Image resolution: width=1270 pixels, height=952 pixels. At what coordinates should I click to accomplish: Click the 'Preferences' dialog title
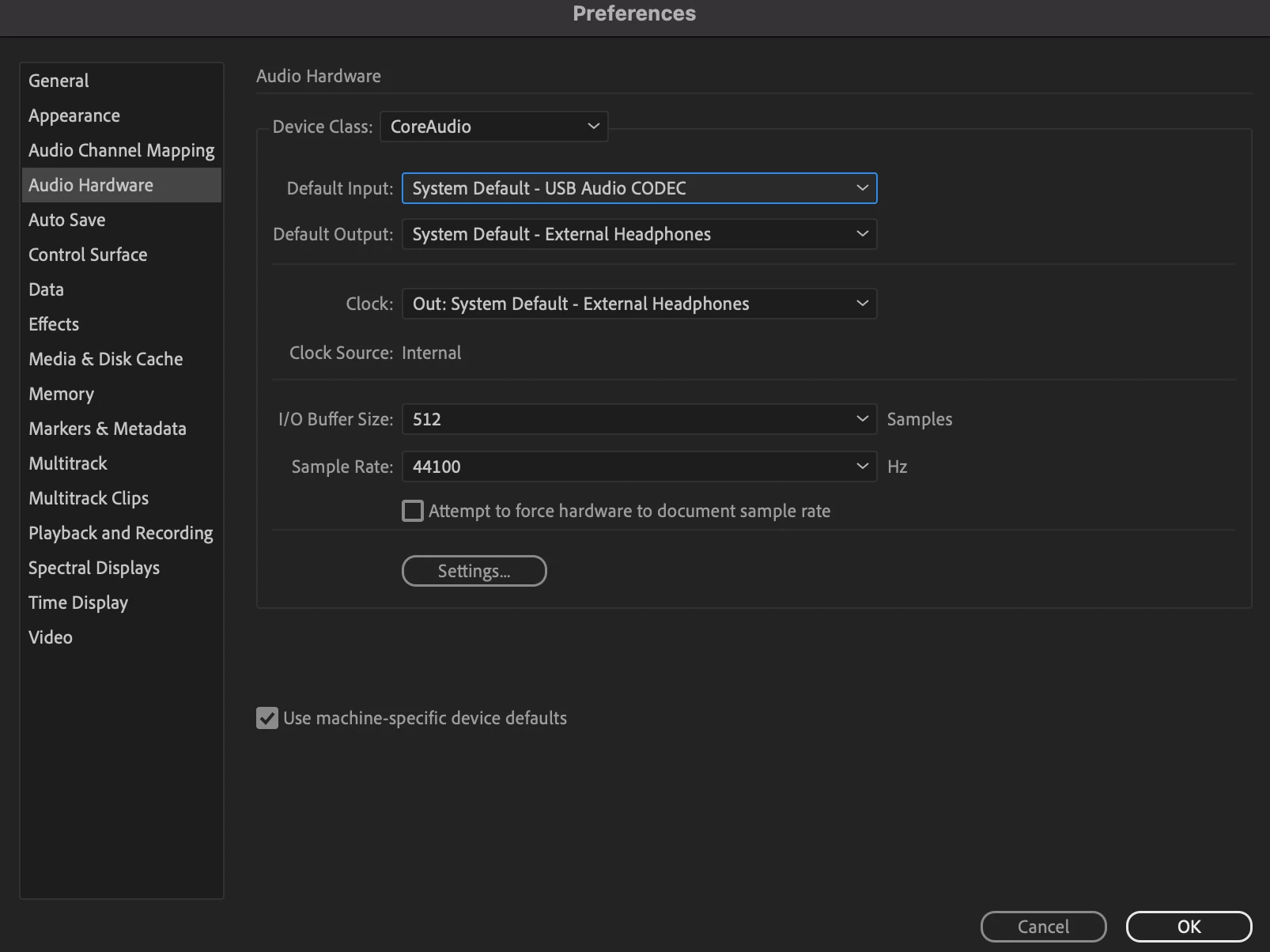pyautogui.click(x=634, y=13)
